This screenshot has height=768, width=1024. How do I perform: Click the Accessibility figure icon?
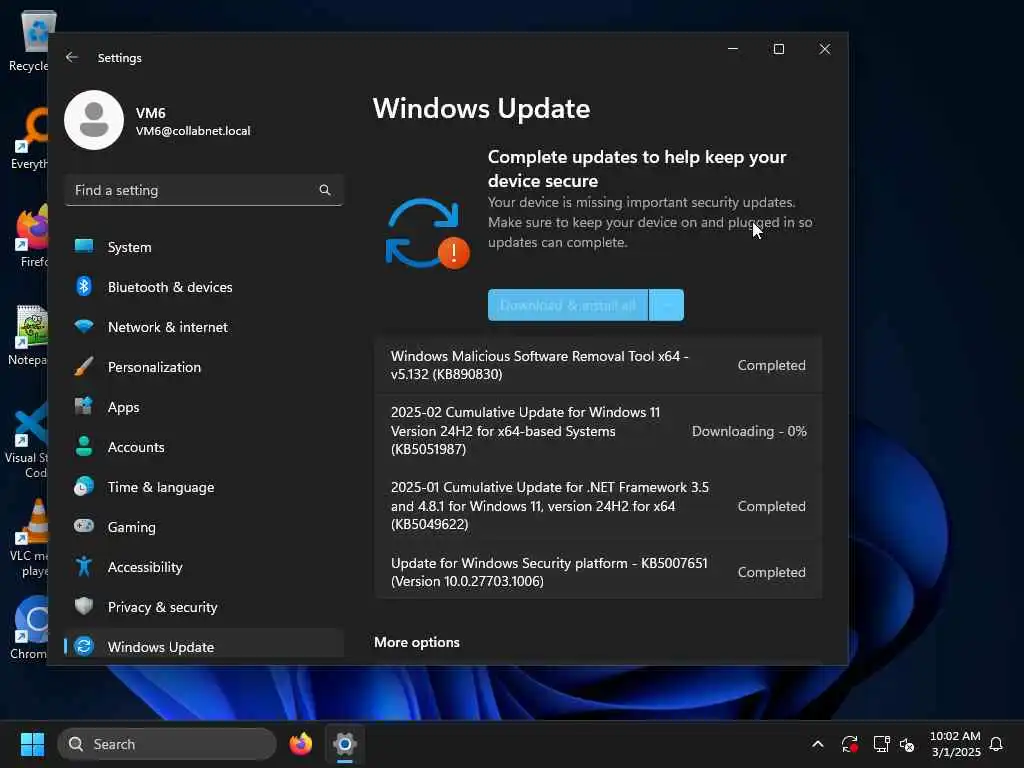point(84,566)
